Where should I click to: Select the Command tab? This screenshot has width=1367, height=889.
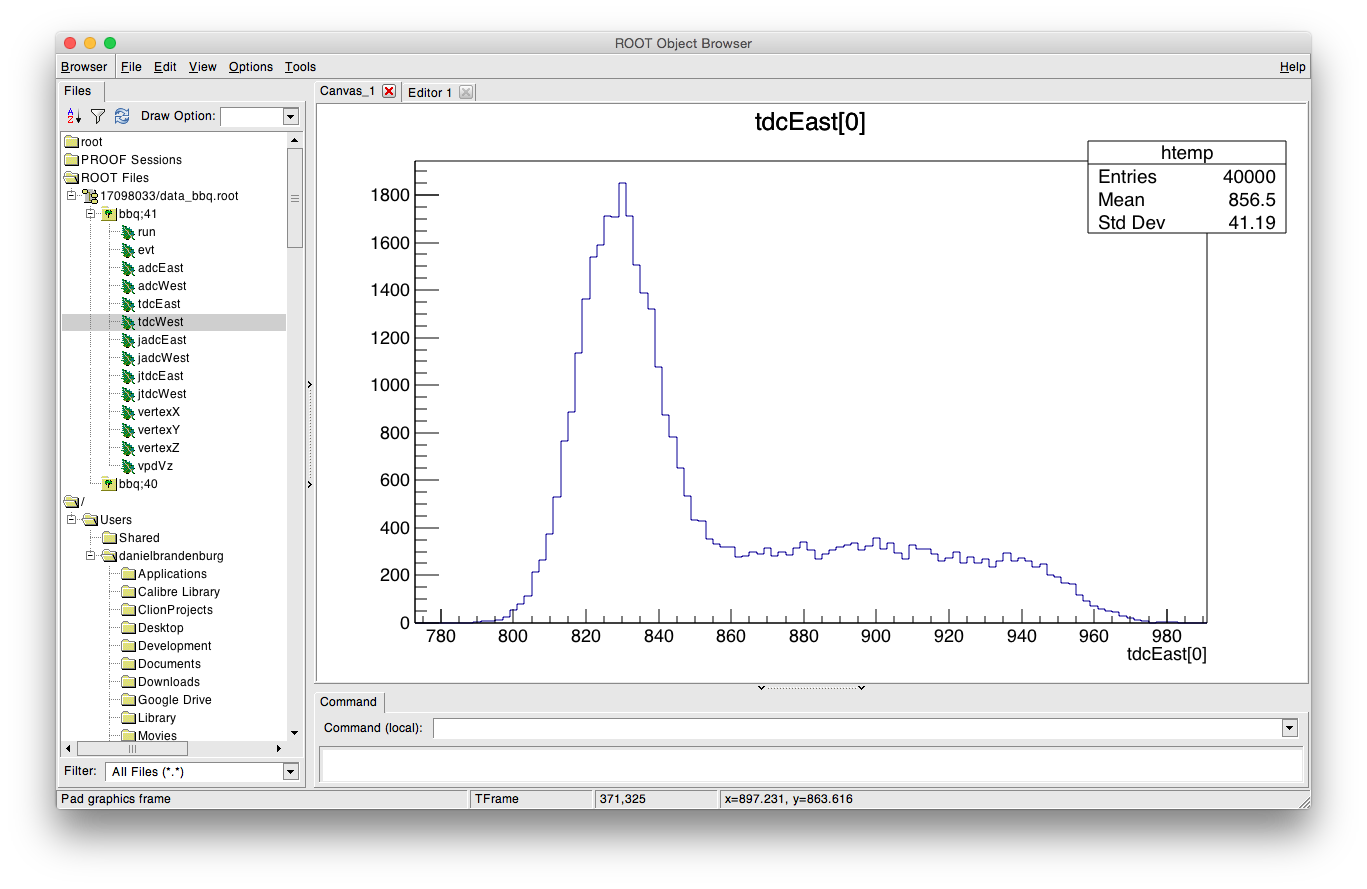pos(348,702)
